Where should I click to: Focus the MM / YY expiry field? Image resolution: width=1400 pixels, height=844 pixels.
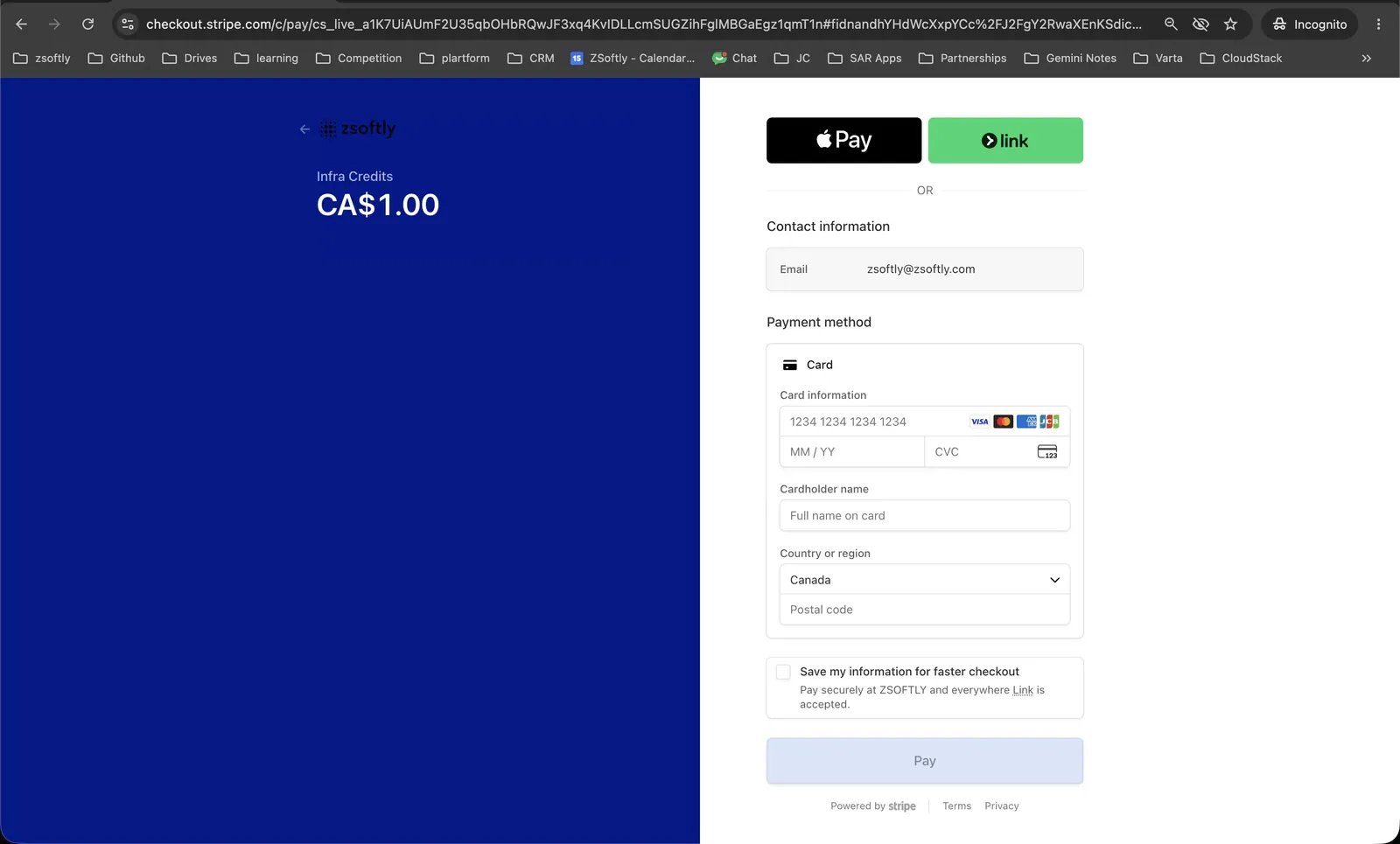[x=852, y=452]
